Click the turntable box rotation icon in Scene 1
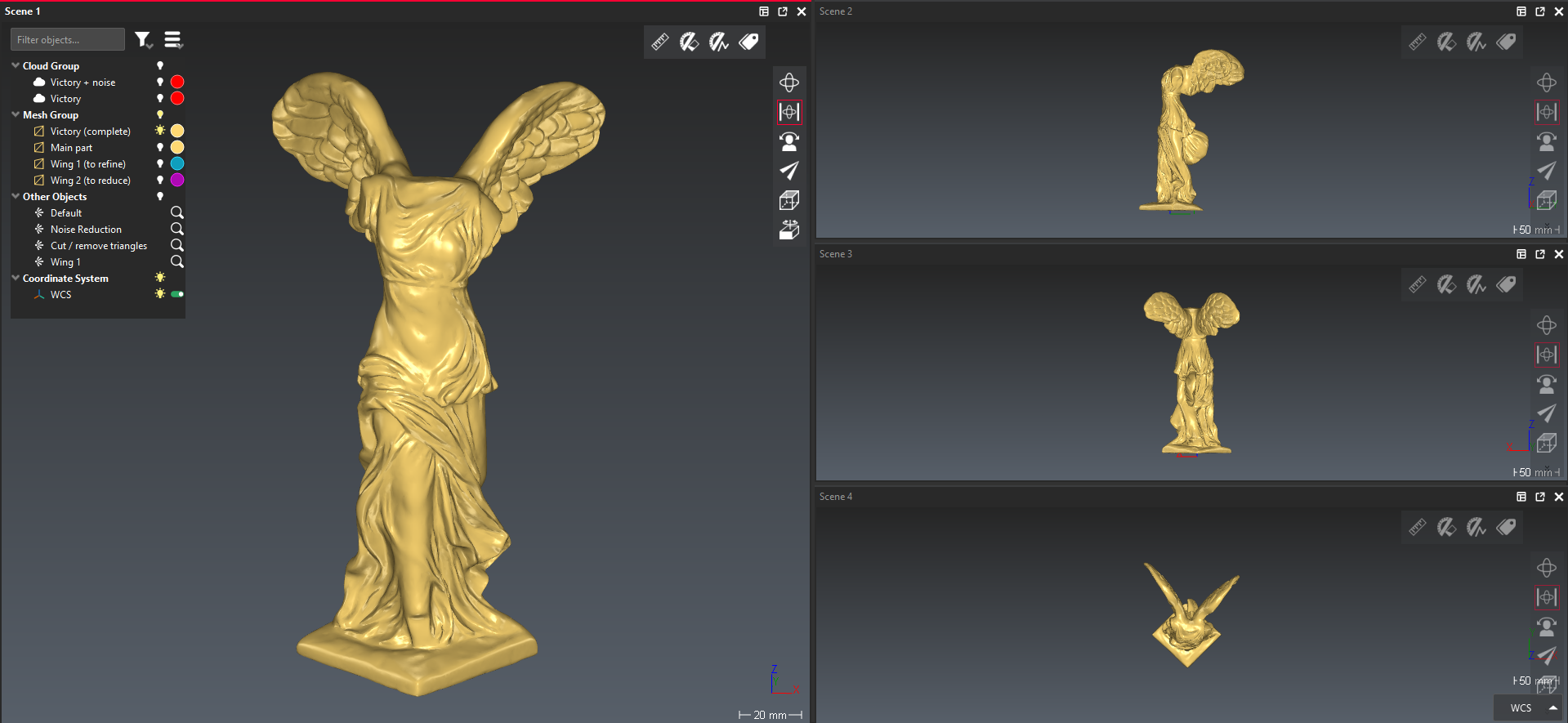The width and height of the screenshot is (1568, 723). point(789,230)
